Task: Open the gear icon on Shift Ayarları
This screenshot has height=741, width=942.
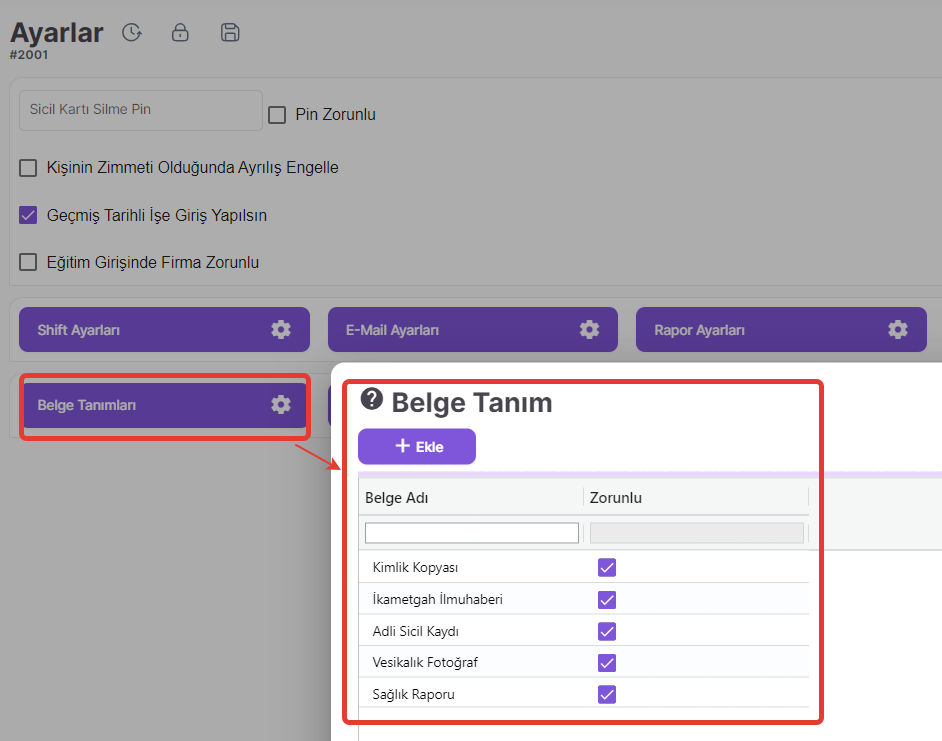Action: coord(281,330)
